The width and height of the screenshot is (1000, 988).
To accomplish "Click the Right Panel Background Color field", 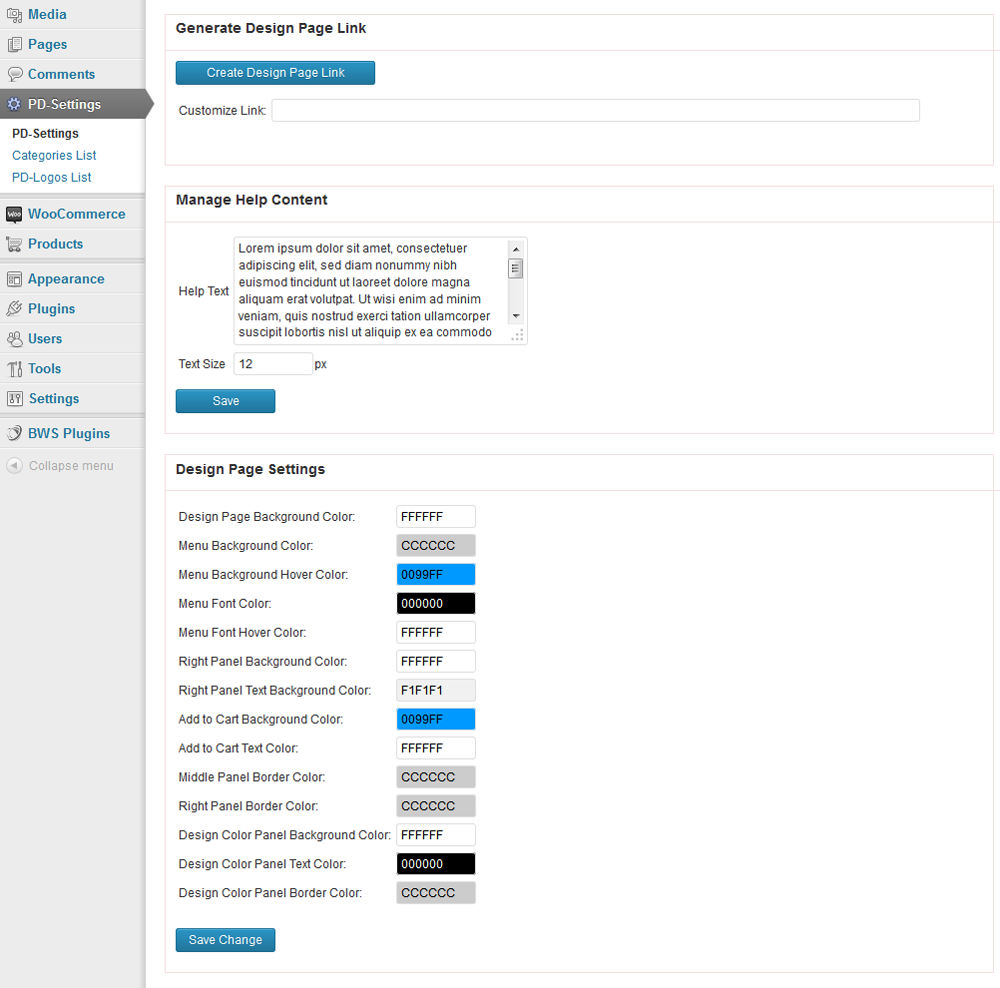I will click(436, 661).
